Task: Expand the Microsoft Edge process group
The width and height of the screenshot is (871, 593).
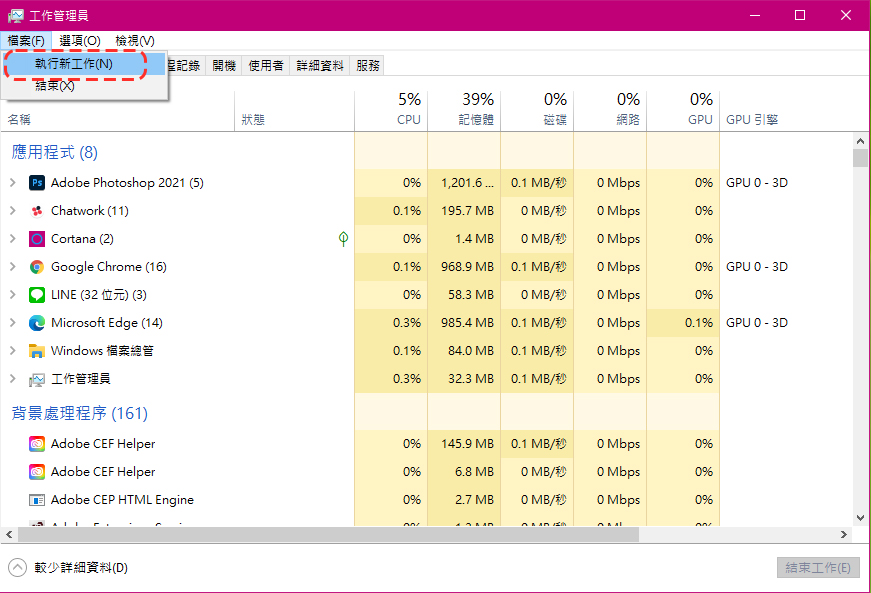Action: [13, 323]
